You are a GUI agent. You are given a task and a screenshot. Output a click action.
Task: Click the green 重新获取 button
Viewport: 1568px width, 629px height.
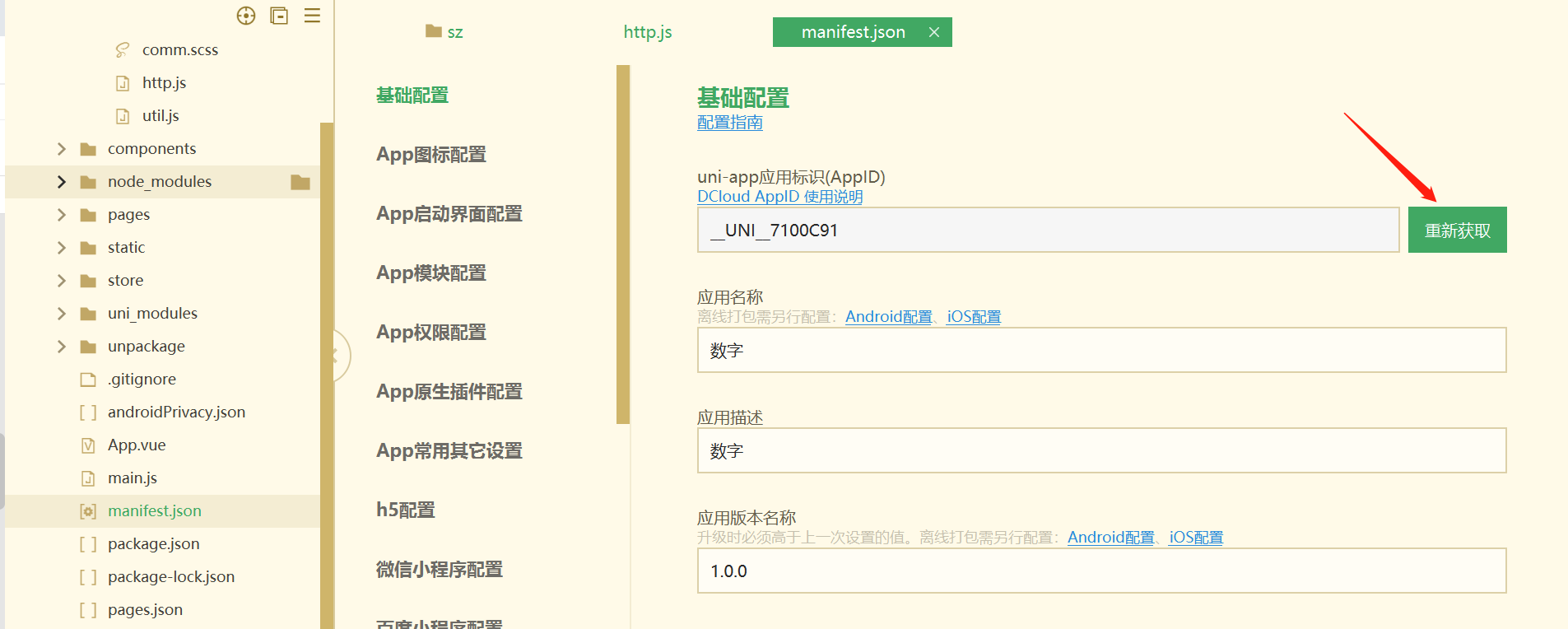click(1457, 231)
